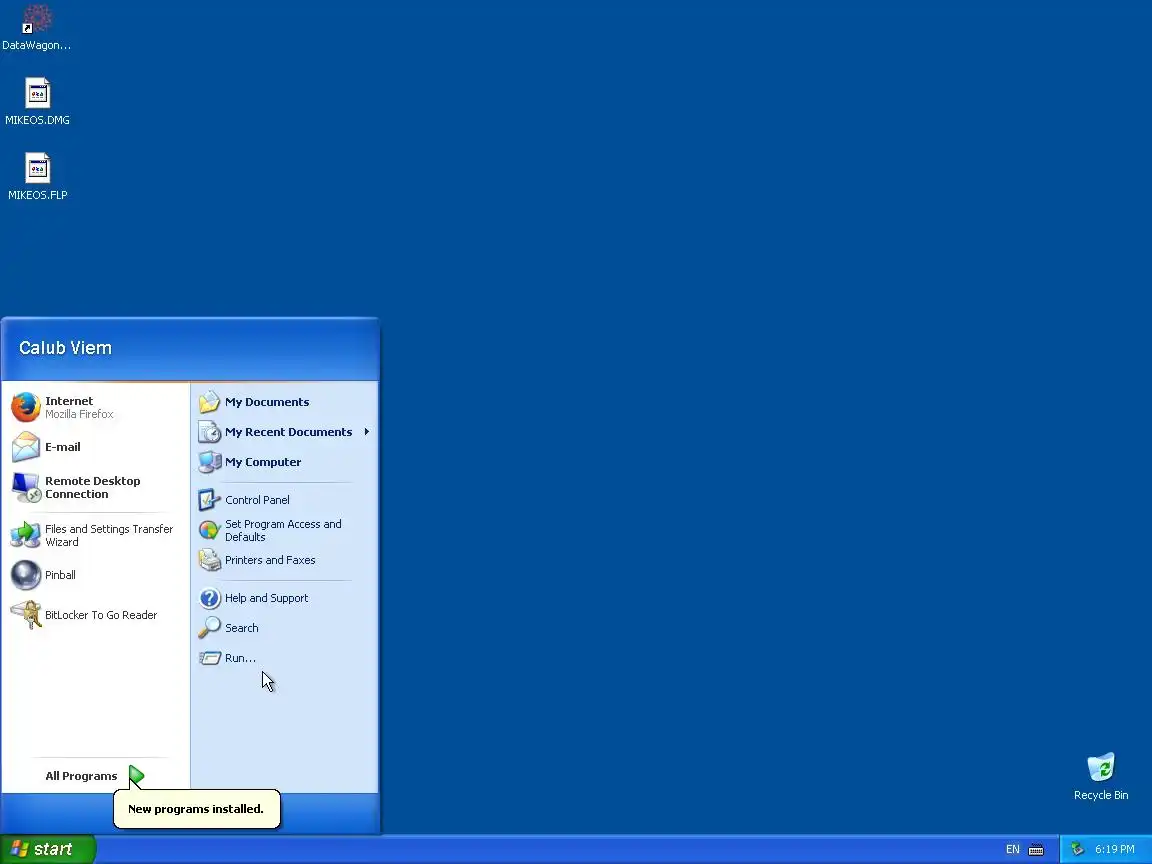This screenshot has height=864, width=1152.
Task: Click the My Computer label
Action: 263,462
